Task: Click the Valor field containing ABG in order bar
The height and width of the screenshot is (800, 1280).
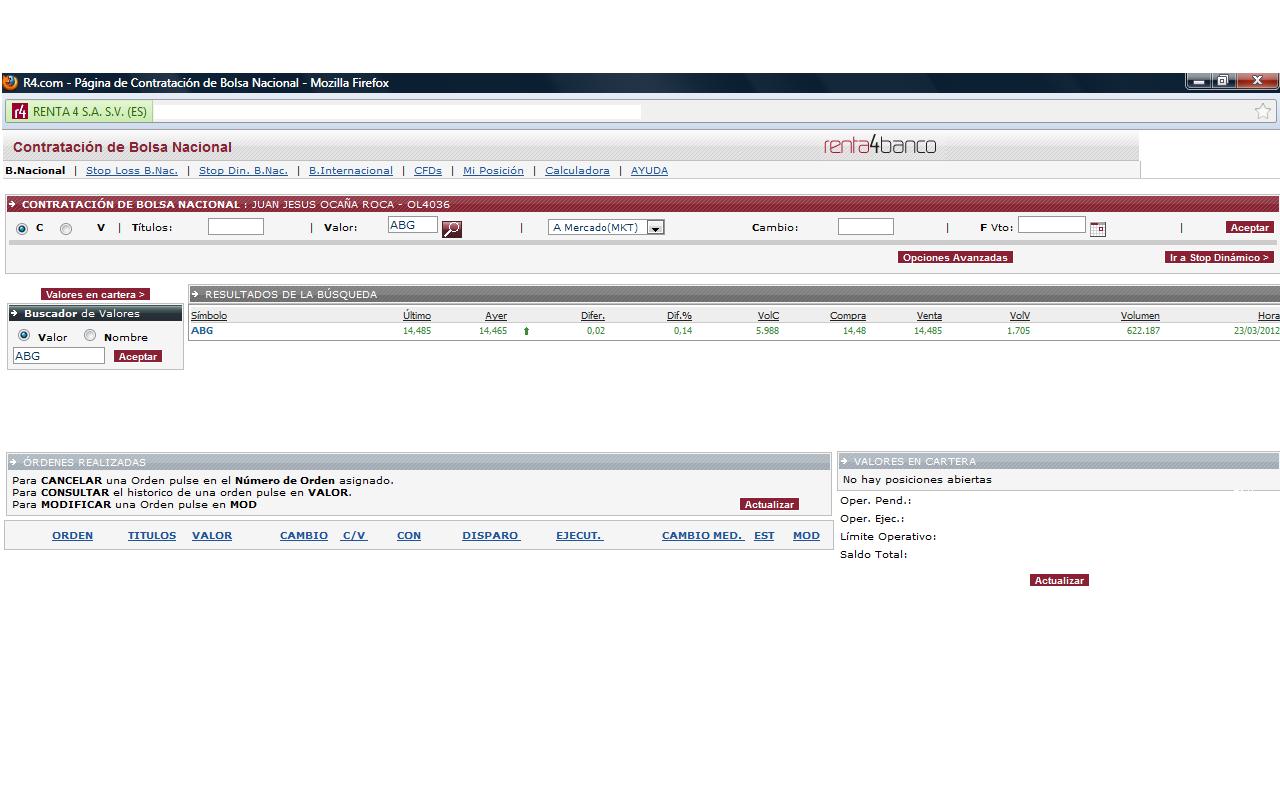Action: 413,225
